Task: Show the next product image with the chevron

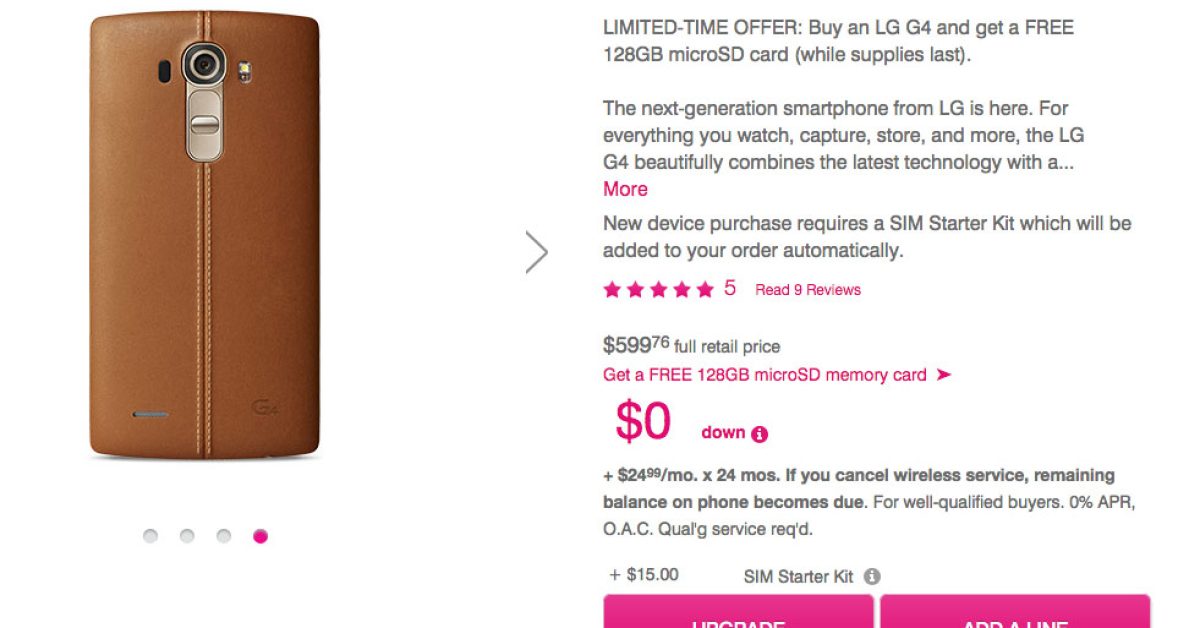Action: tap(537, 252)
